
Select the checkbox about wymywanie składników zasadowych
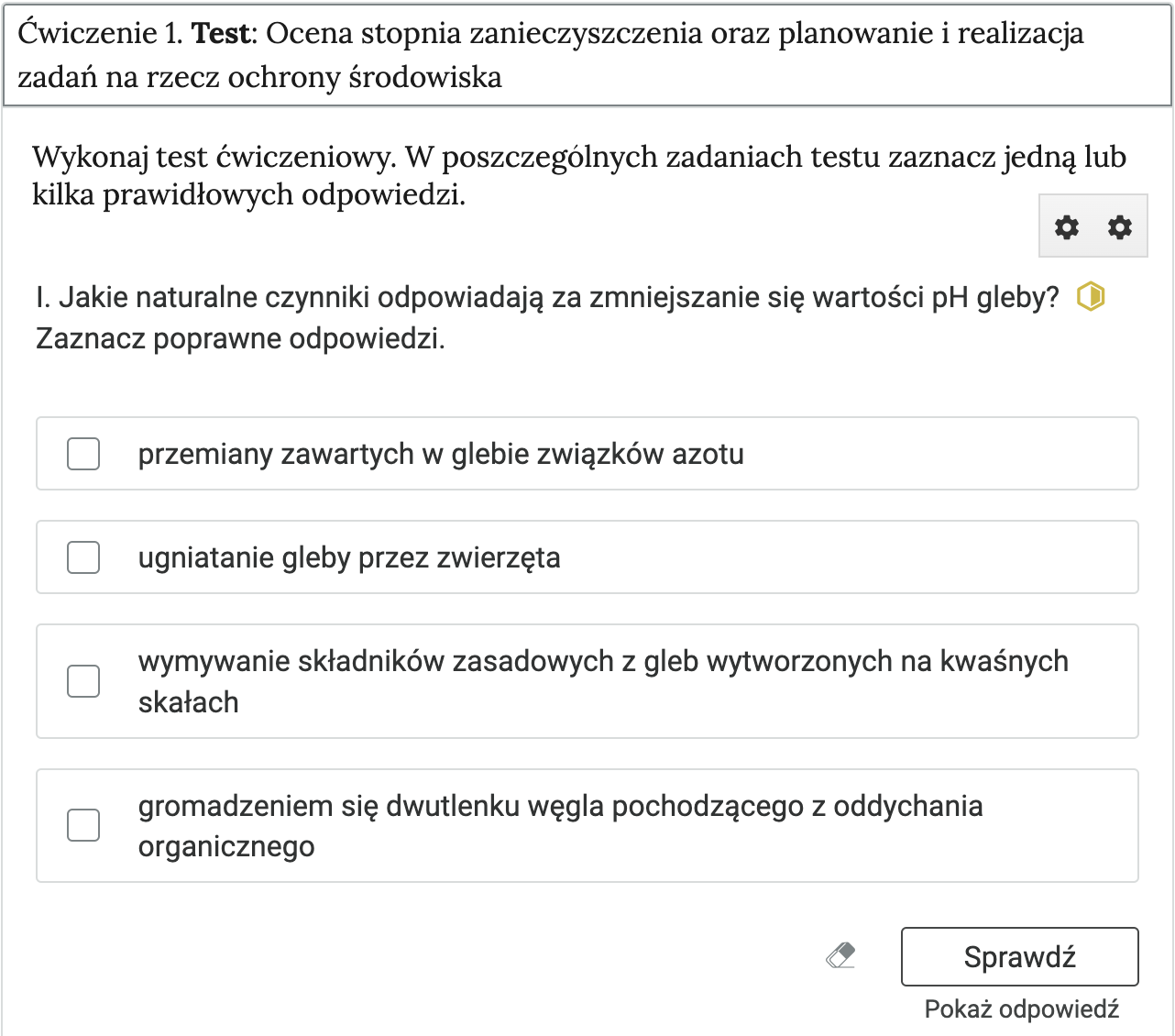click(x=82, y=681)
